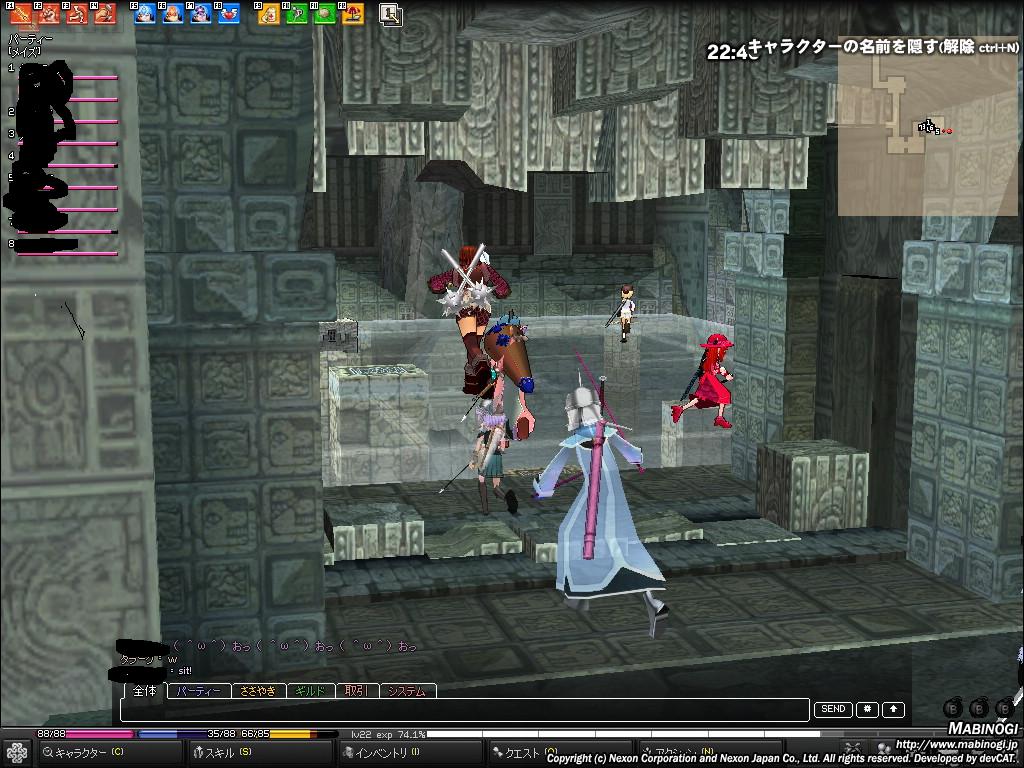Open the キャラクター (C) window
This screenshot has height=768, width=1024.
coord(110,753)
